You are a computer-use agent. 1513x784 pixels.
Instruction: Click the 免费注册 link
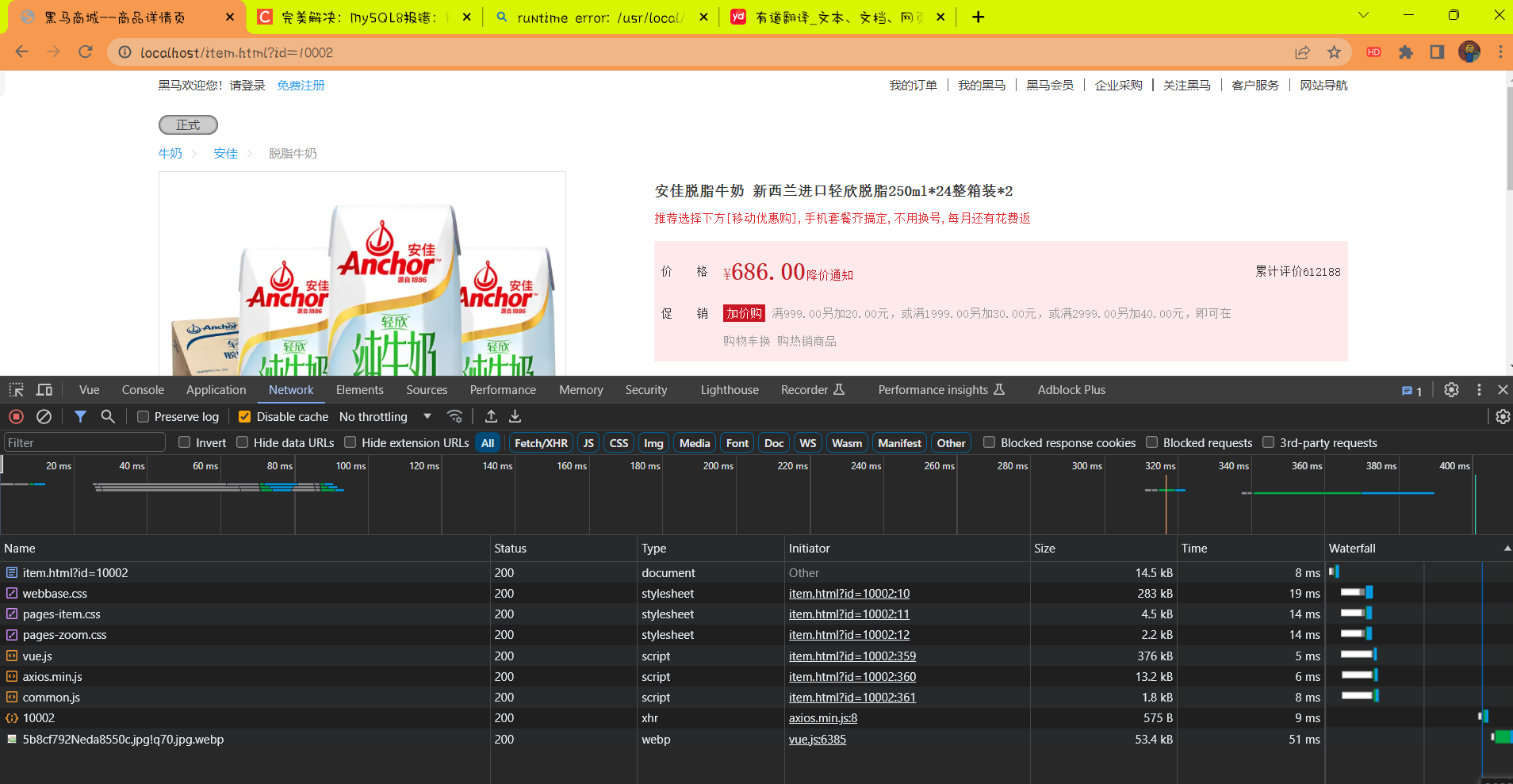[301, 86]
